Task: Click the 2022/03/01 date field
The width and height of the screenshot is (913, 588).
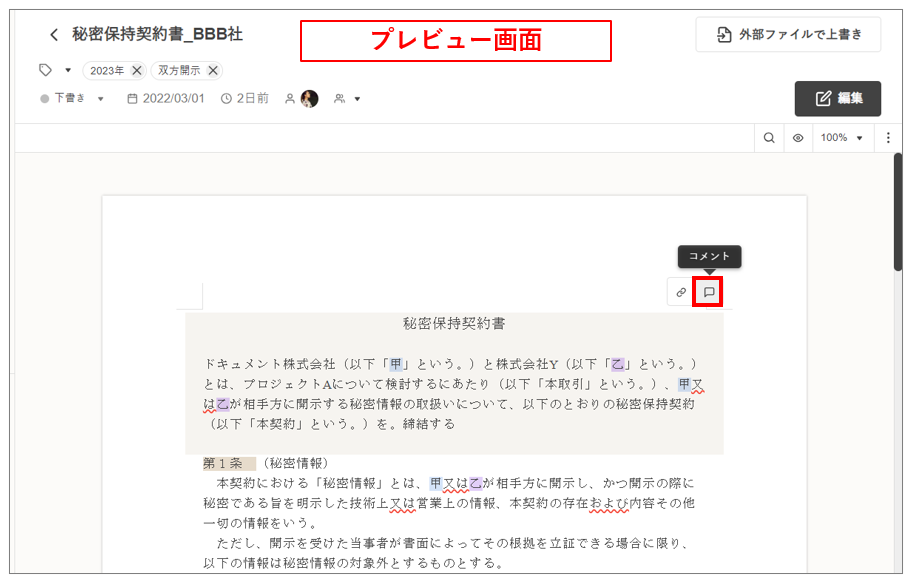Action: tap(166, 99)
